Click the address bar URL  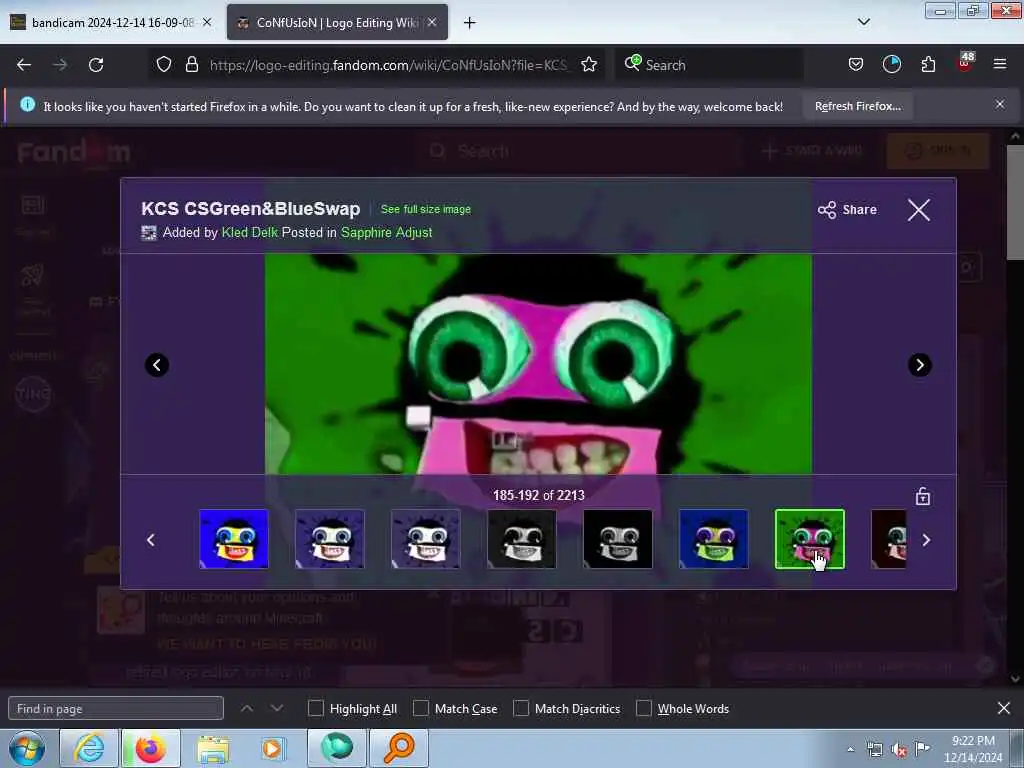click(x=389, y=65)
